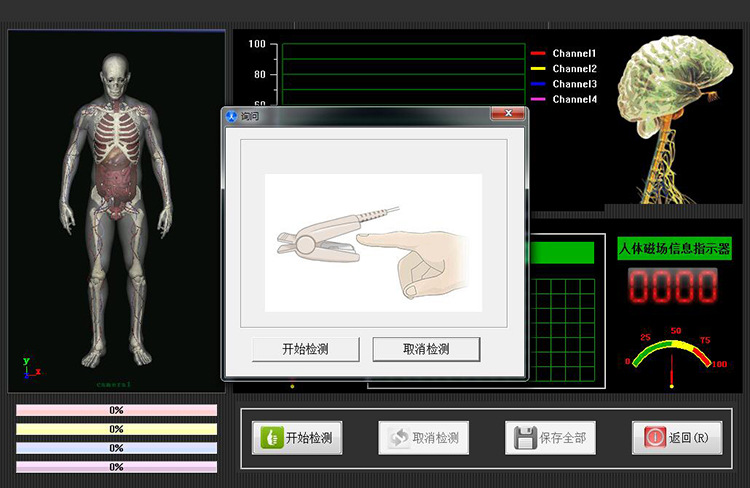The image size is (750, 488).
Task: Click the pink 0% progress bar
Action: [117, 410]
